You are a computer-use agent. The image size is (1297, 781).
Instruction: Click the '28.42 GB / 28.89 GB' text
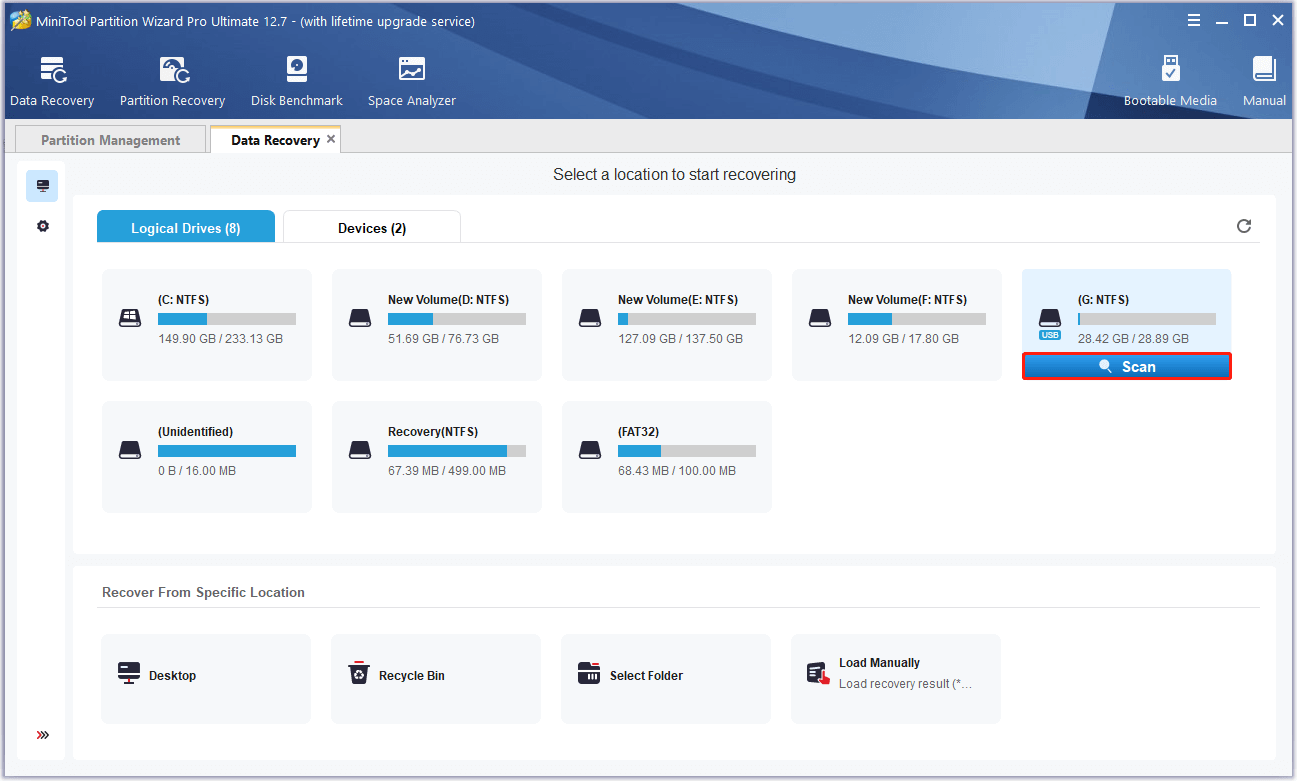point(1133,339)
